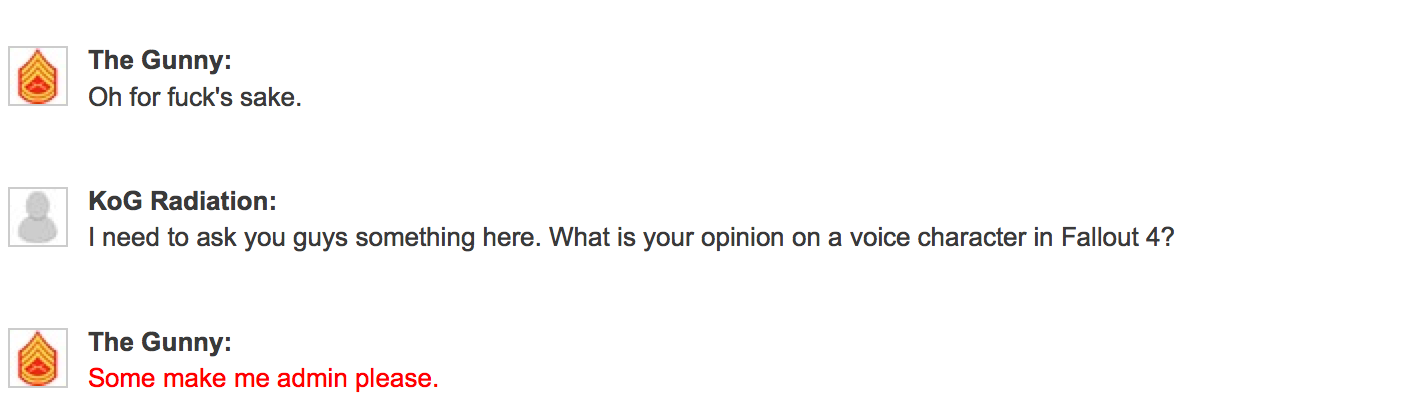This screenshot has height=420, width=1410.
Task: Click the word "please." in the red text
Action: point(404,380)
